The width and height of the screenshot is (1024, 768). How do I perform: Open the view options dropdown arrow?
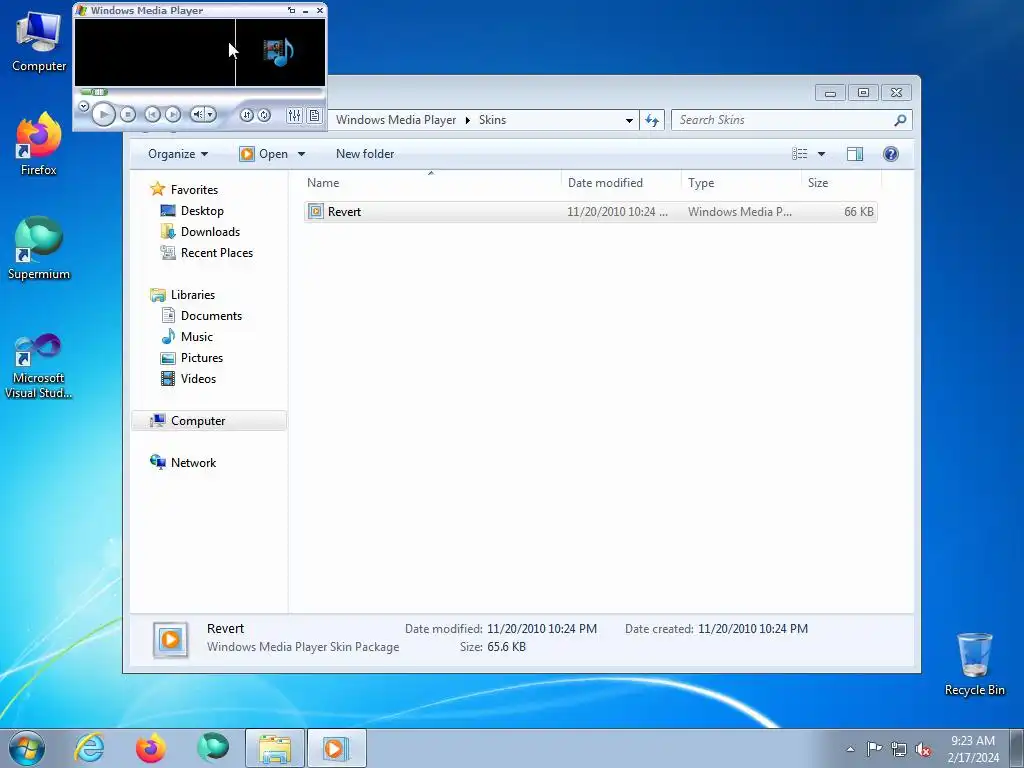coord(822,154)
